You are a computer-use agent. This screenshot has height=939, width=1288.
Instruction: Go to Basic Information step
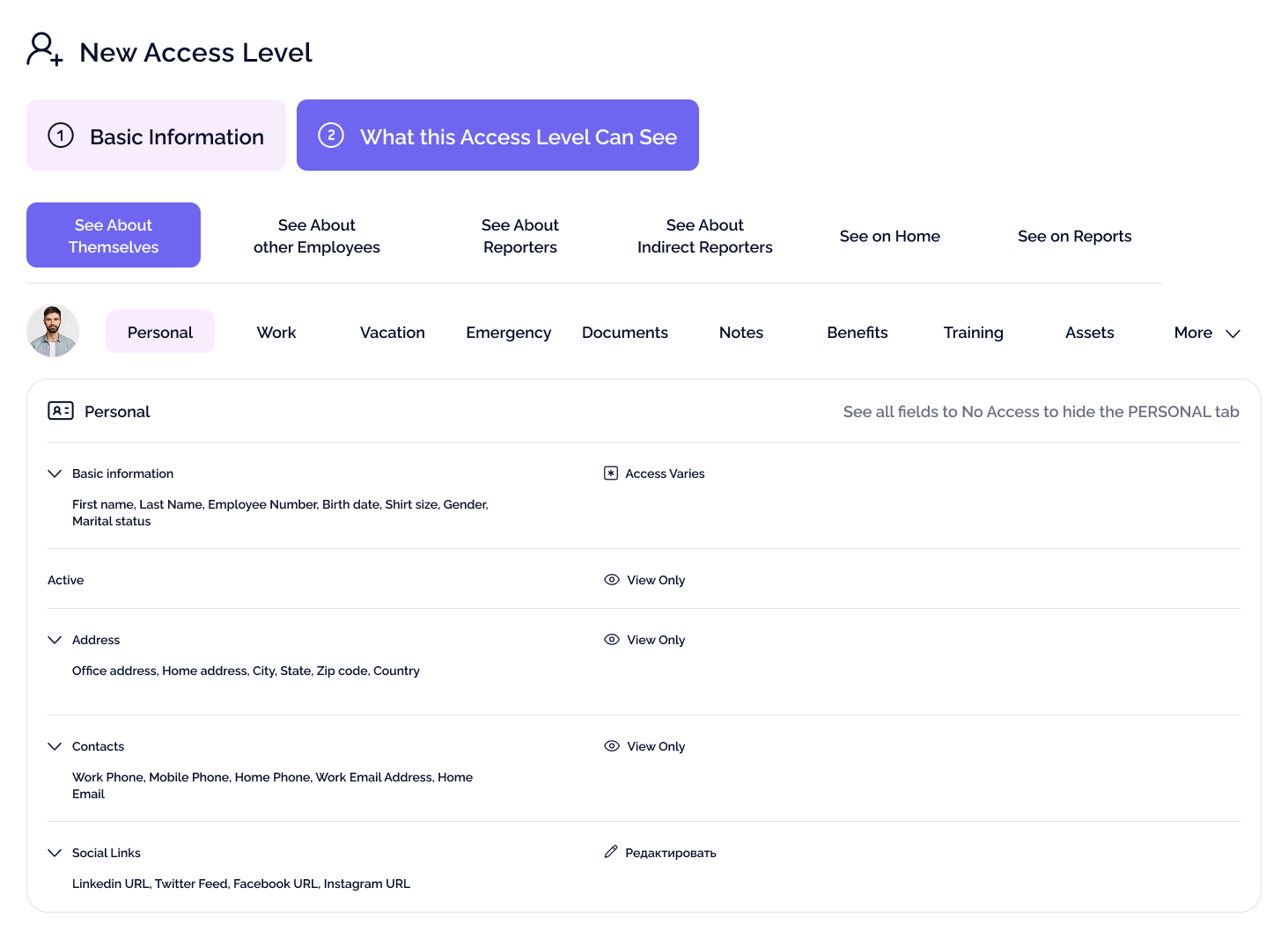[x=157, y=136]
